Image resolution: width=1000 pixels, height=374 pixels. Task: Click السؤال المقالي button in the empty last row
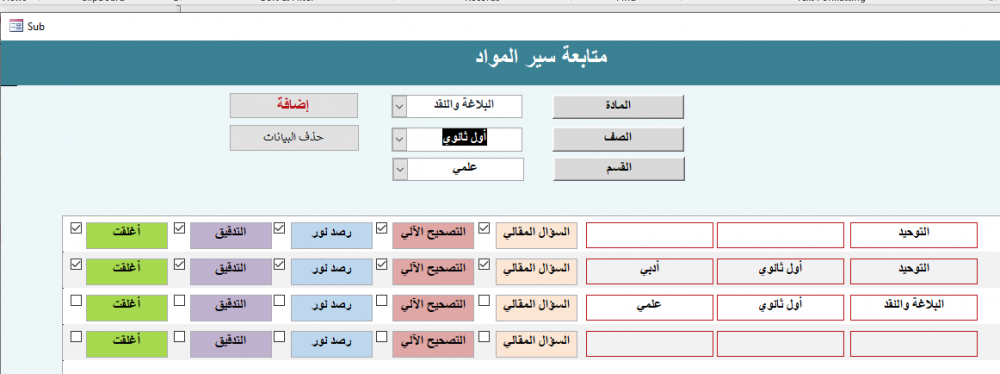(x=536, y=344)
